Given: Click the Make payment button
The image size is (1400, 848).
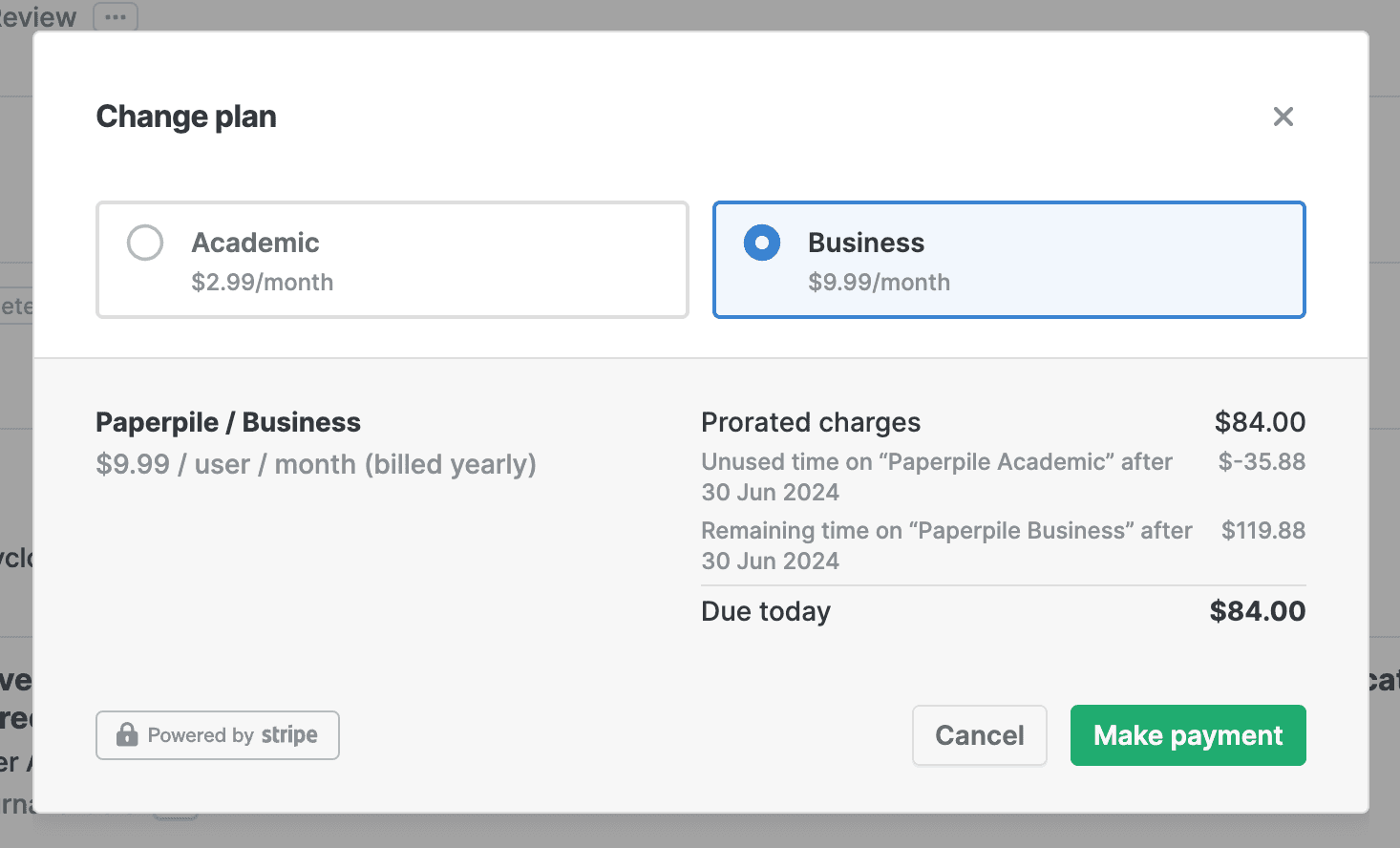Looking at the screenshot, I should pos(1188,735).
